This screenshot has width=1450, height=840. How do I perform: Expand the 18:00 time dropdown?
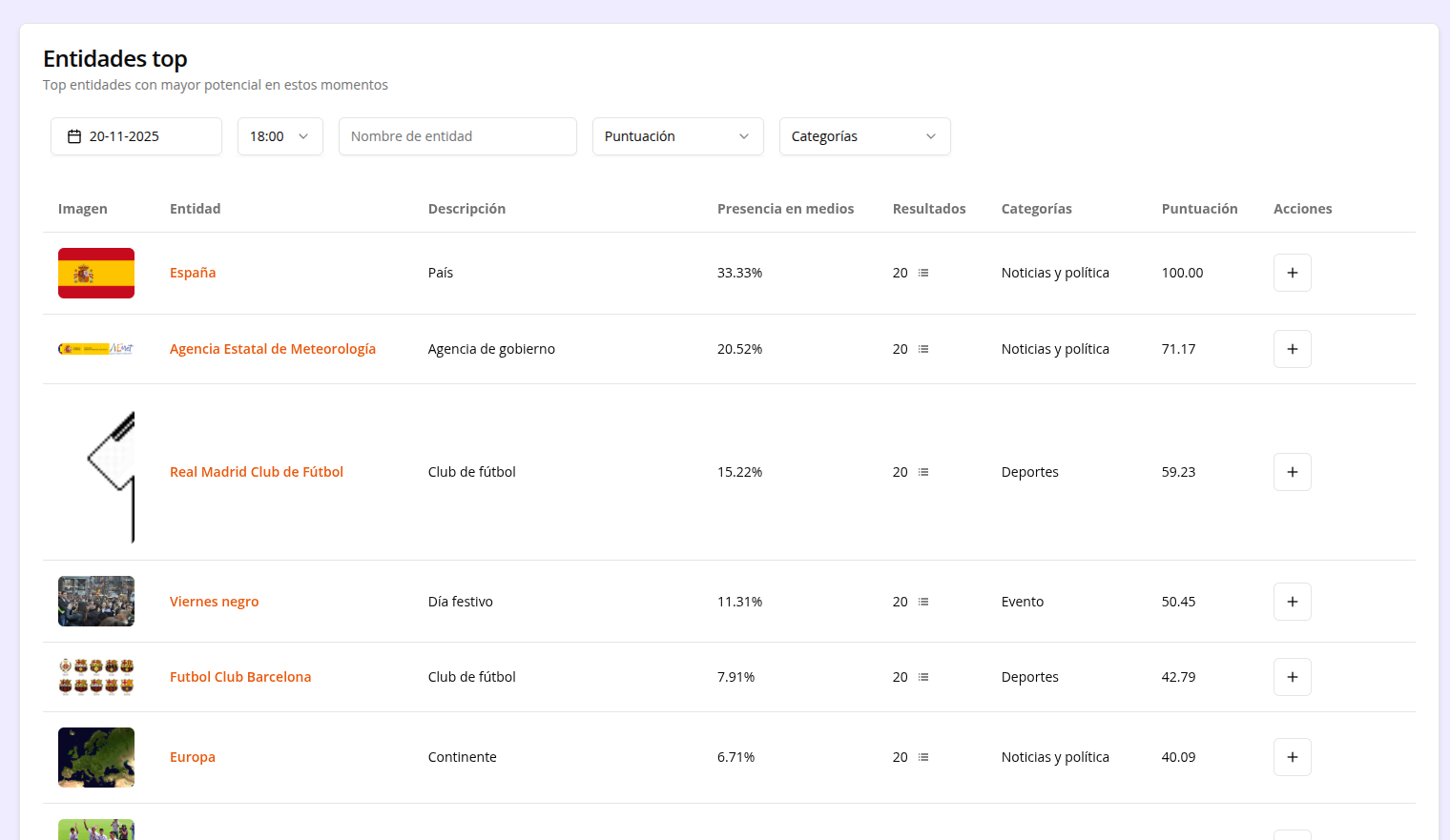280,136
